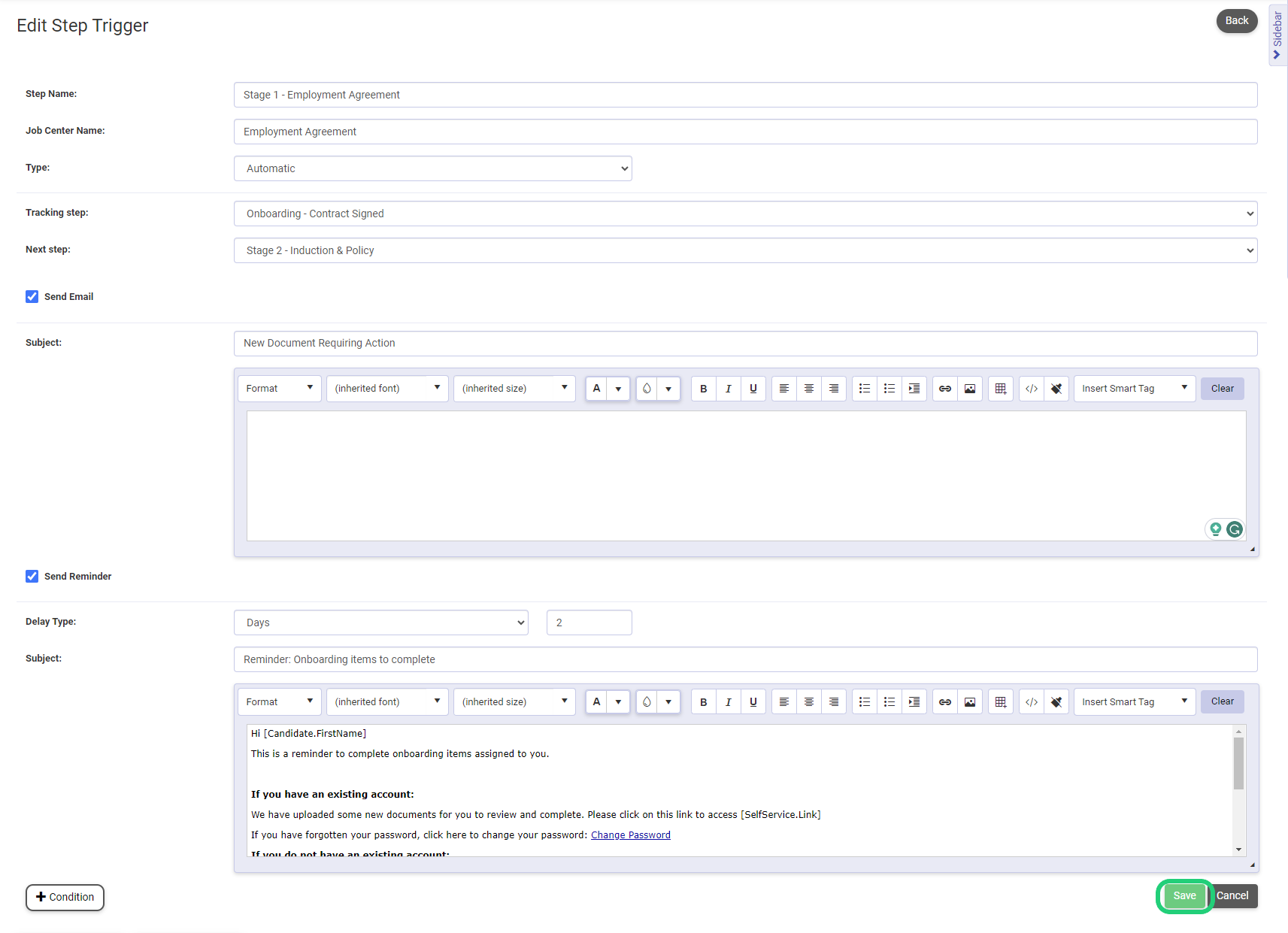Open HTML view in the reminder editor
Screen dimensions: 1288x933
[1031, 702]
